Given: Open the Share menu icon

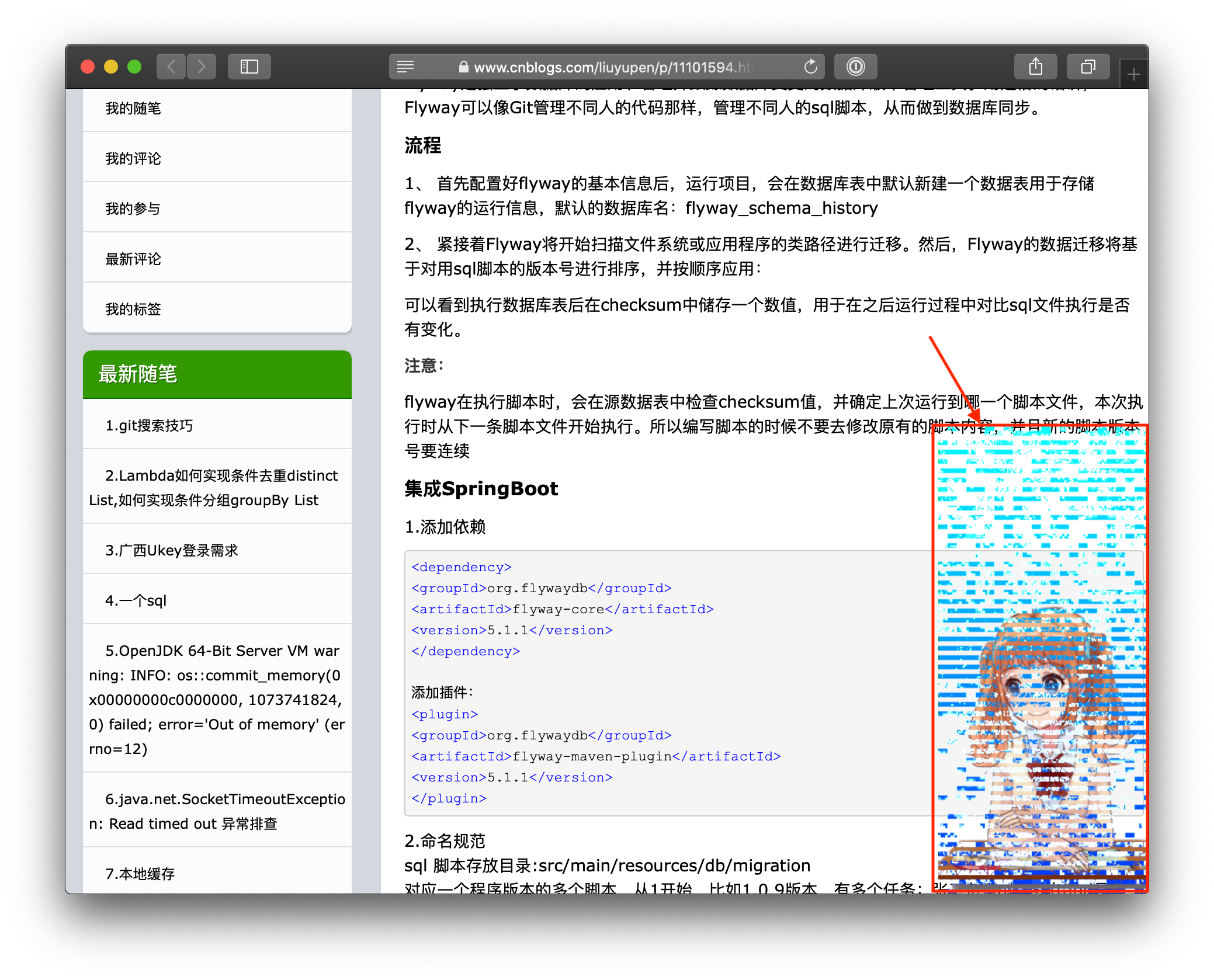Looking at the screenshot, I should [1035, 67].
